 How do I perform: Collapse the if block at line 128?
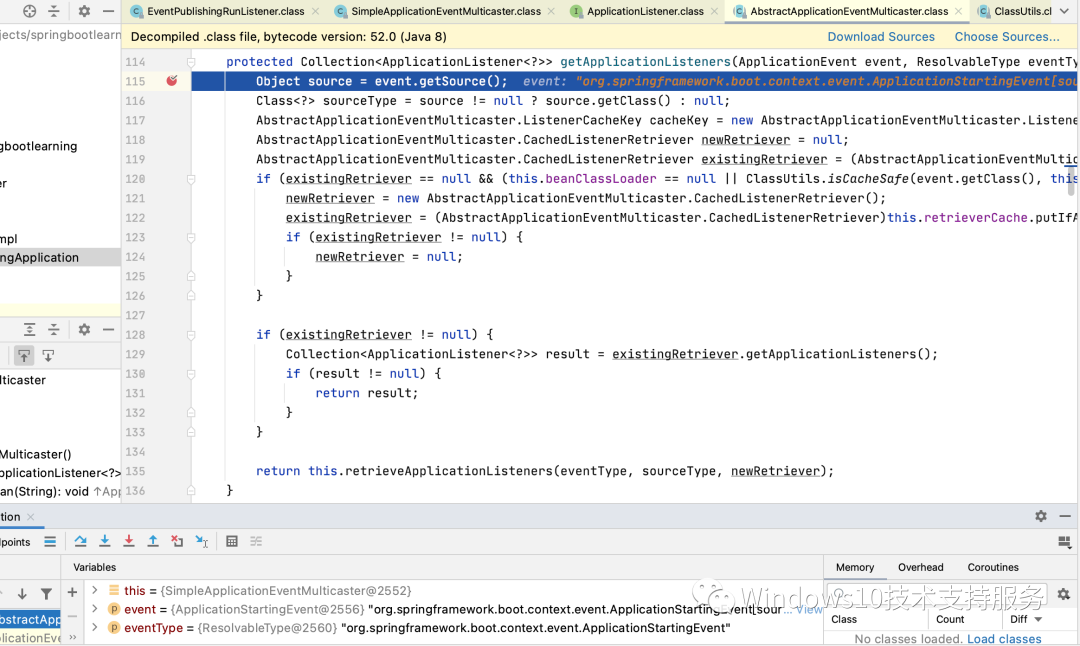pos(191,335)
